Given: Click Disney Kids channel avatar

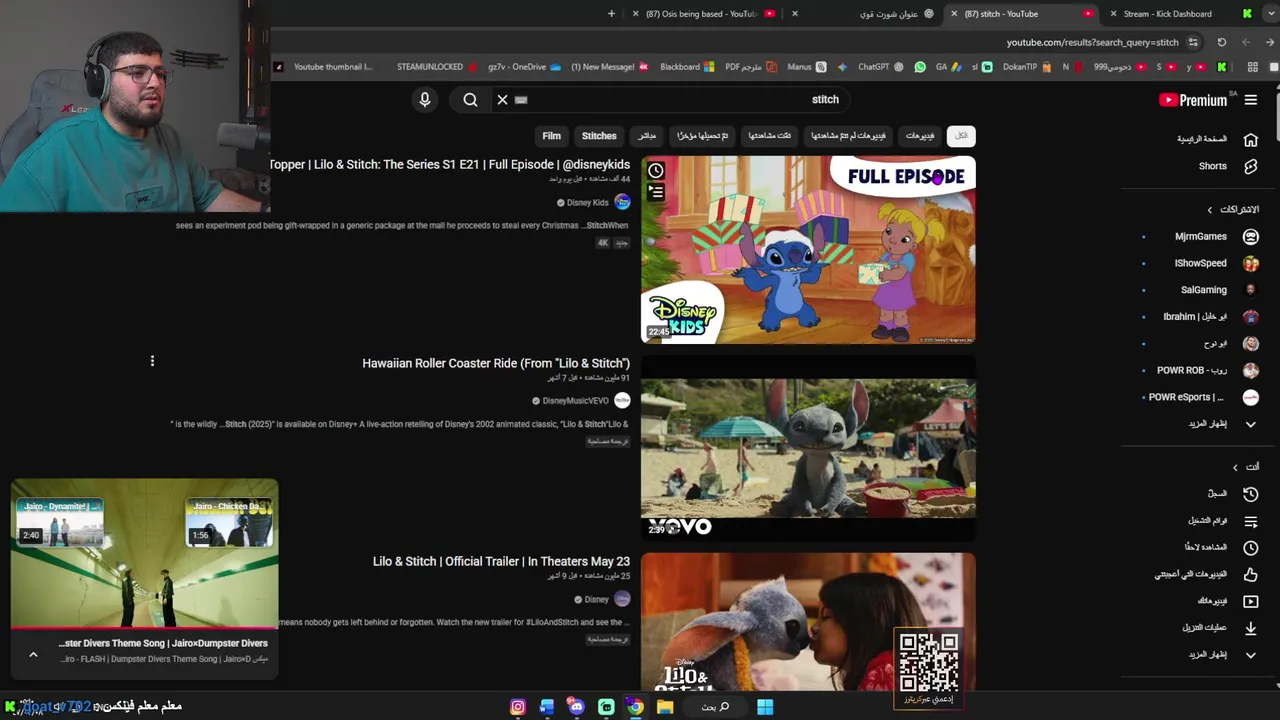Looking at the screenshot, I should coord(622,202).
